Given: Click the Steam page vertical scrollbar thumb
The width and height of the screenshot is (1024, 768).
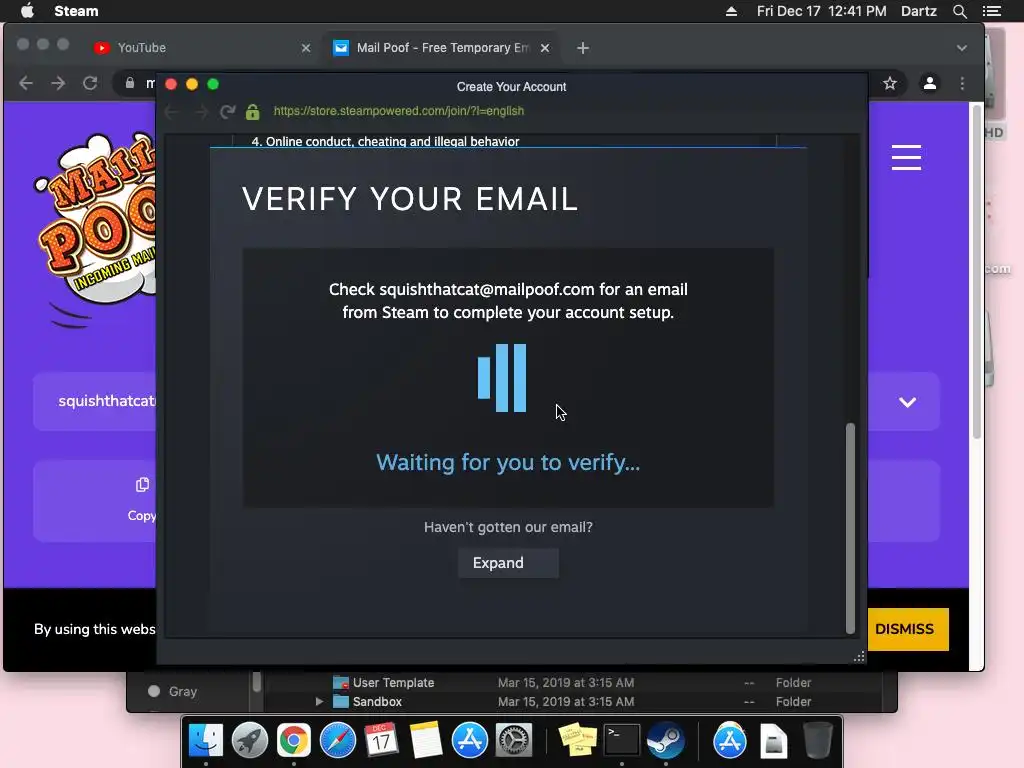Looking at the screenshot, I should point(850,528).
